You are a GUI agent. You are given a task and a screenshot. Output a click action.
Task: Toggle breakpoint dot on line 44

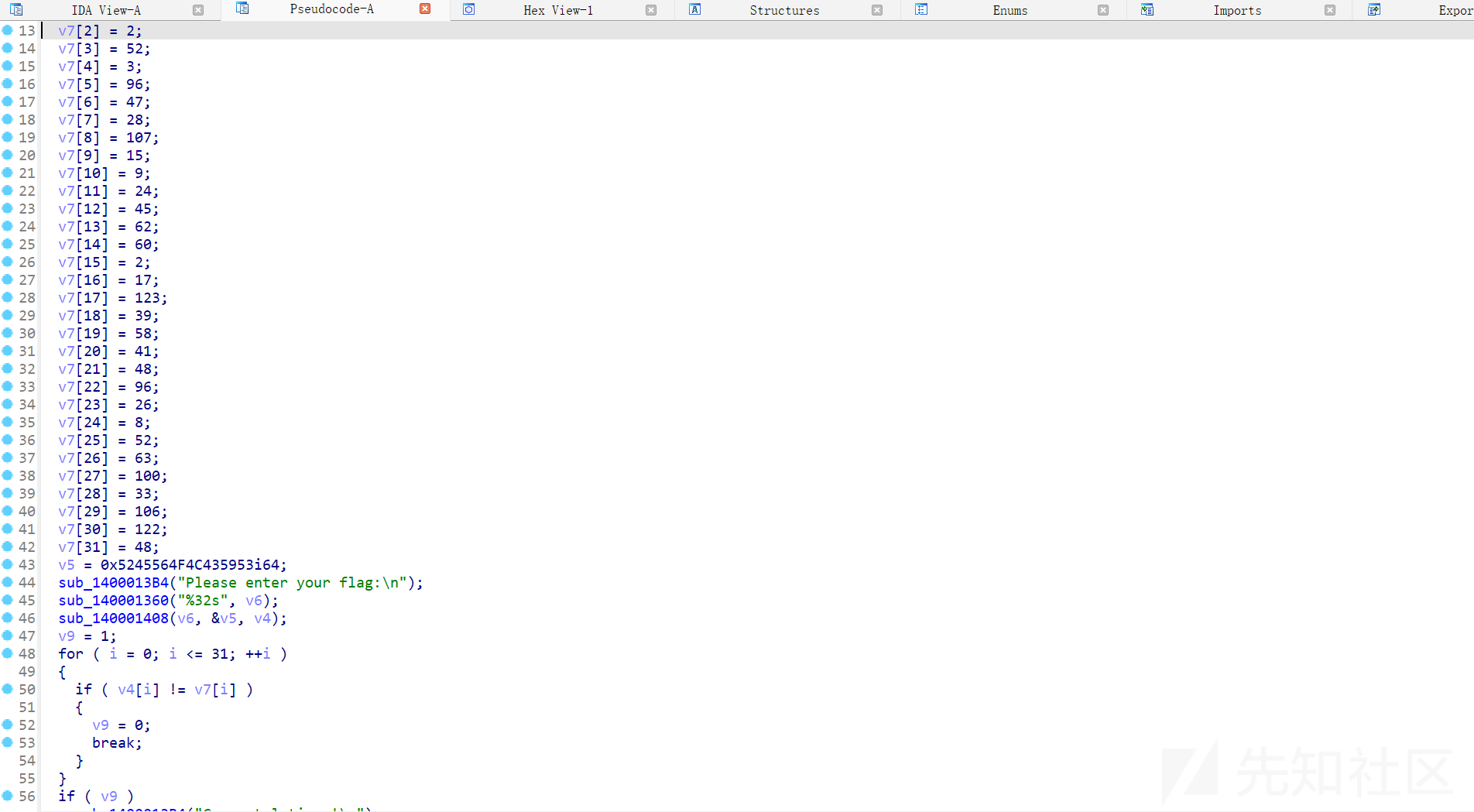point(7,582)
